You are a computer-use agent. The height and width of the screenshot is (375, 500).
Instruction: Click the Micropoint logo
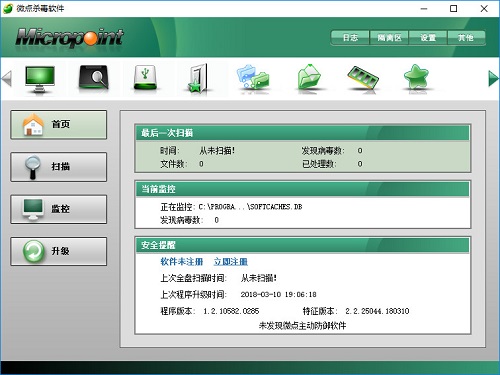(x=70, y=37)
